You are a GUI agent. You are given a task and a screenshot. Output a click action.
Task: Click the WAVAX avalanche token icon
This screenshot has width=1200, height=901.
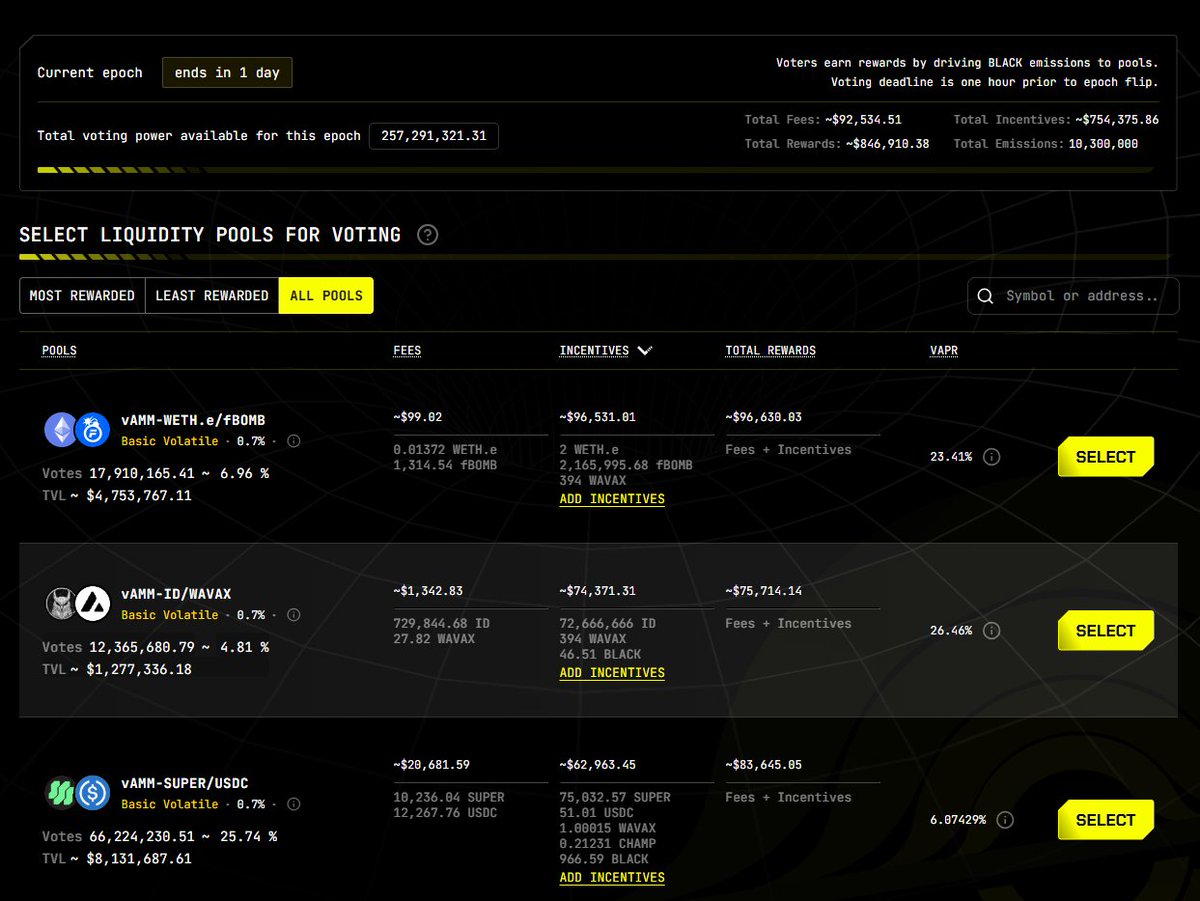92,603
